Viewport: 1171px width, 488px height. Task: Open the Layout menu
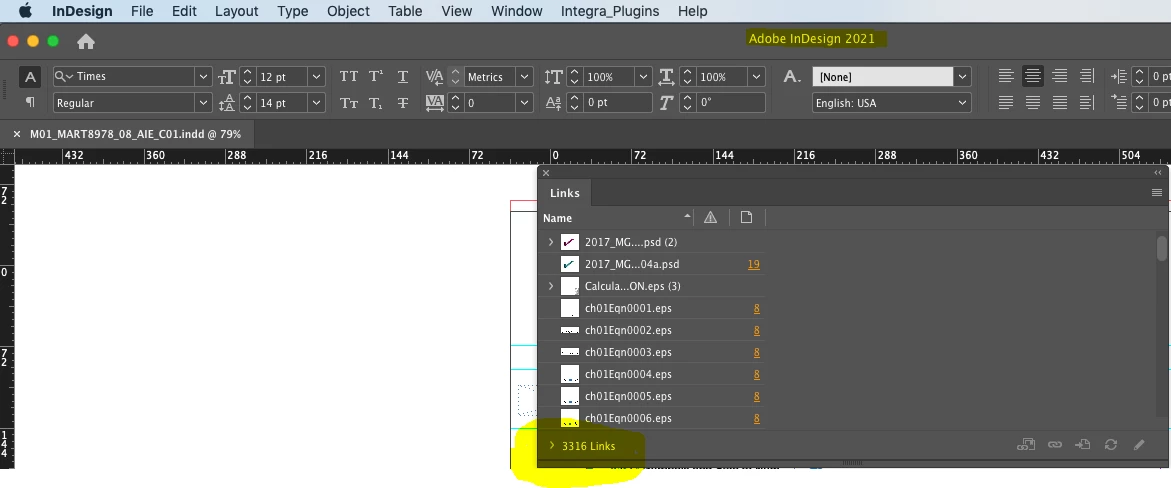[x=237, y=11]
